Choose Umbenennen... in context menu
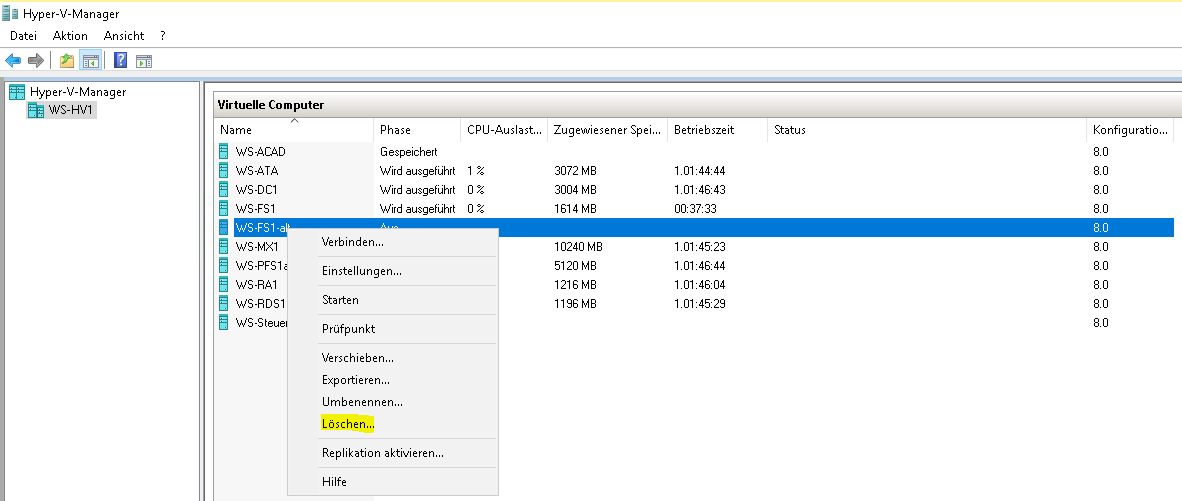The height and width of the screenshot is (501, 1182). pos(393,402)
